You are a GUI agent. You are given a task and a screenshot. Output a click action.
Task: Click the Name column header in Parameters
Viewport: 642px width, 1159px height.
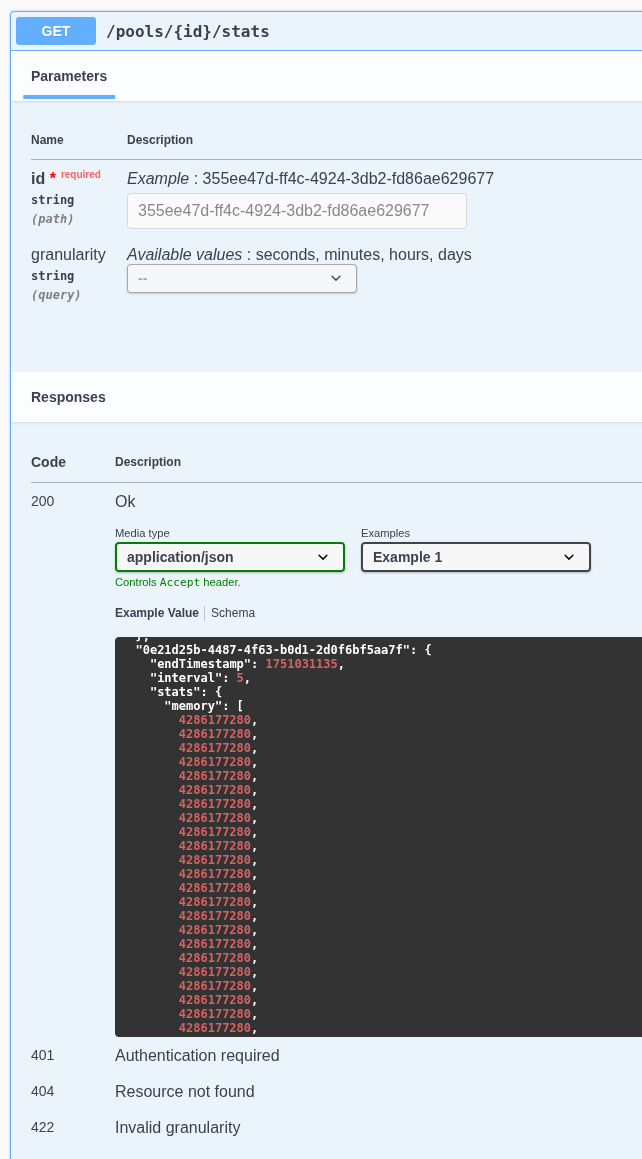47,140
